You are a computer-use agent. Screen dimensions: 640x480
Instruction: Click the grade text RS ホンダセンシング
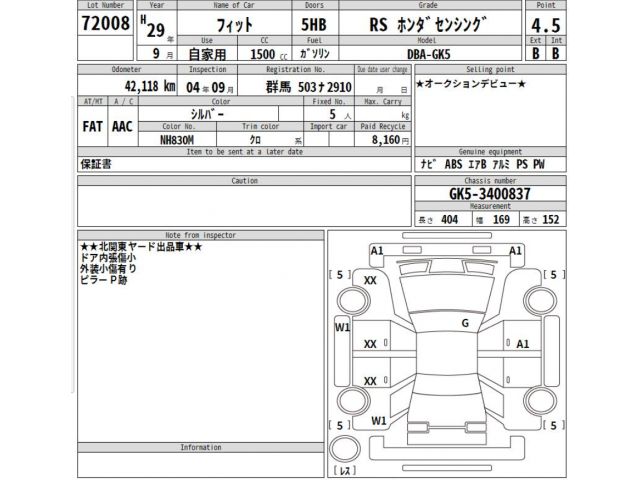[x=428, y=24]
